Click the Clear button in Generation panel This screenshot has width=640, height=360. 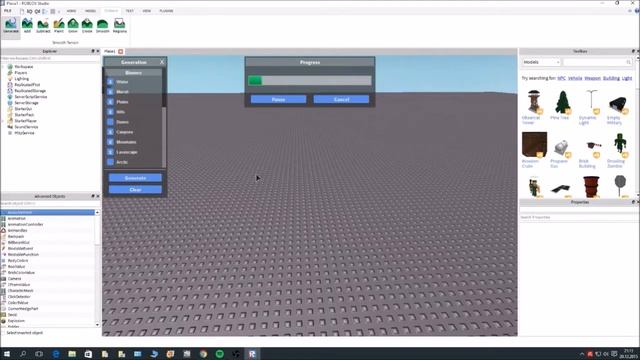click(x=135, y=190)
